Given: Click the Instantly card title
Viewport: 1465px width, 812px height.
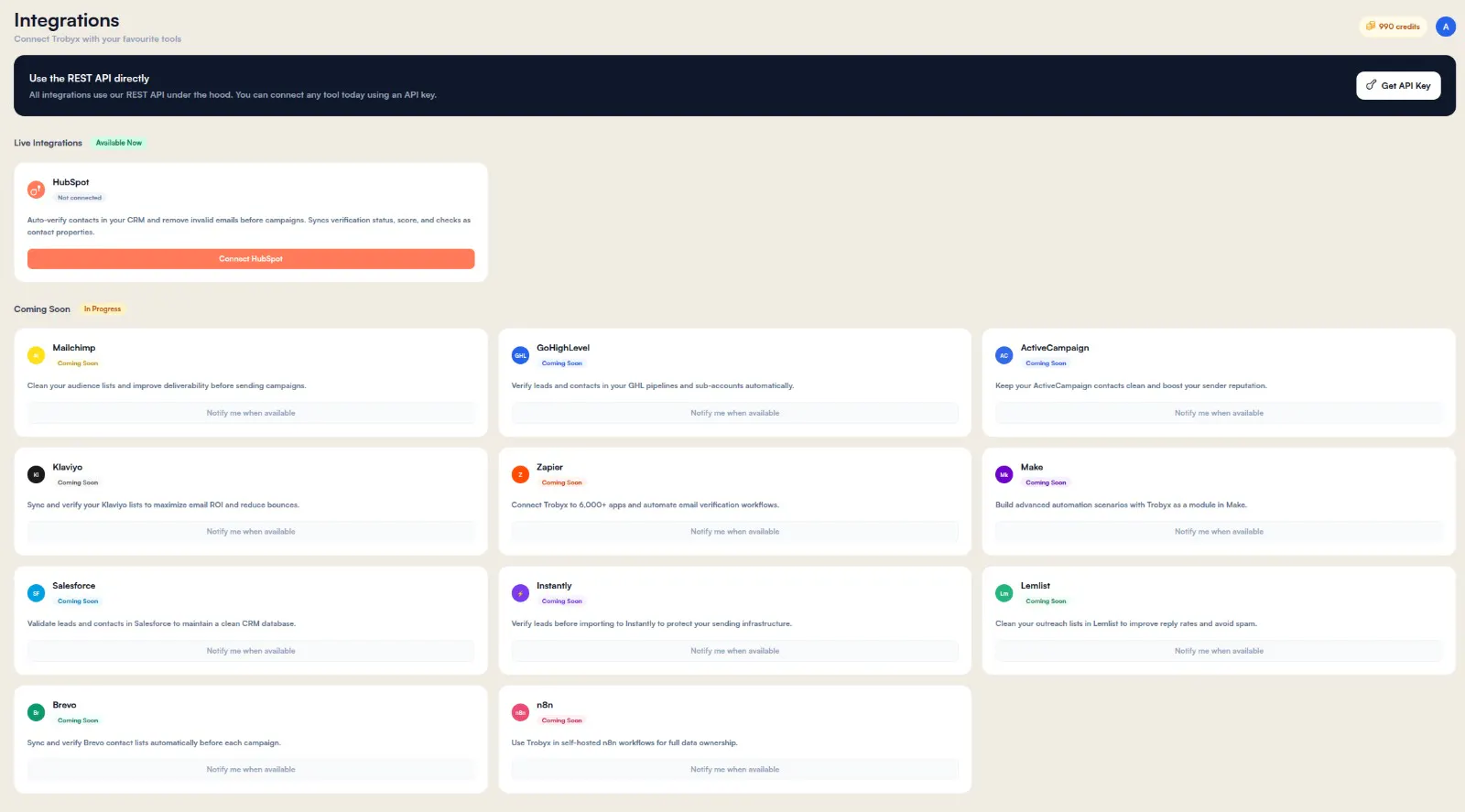Looking at the screenshot, I should (x=554, y=586).
